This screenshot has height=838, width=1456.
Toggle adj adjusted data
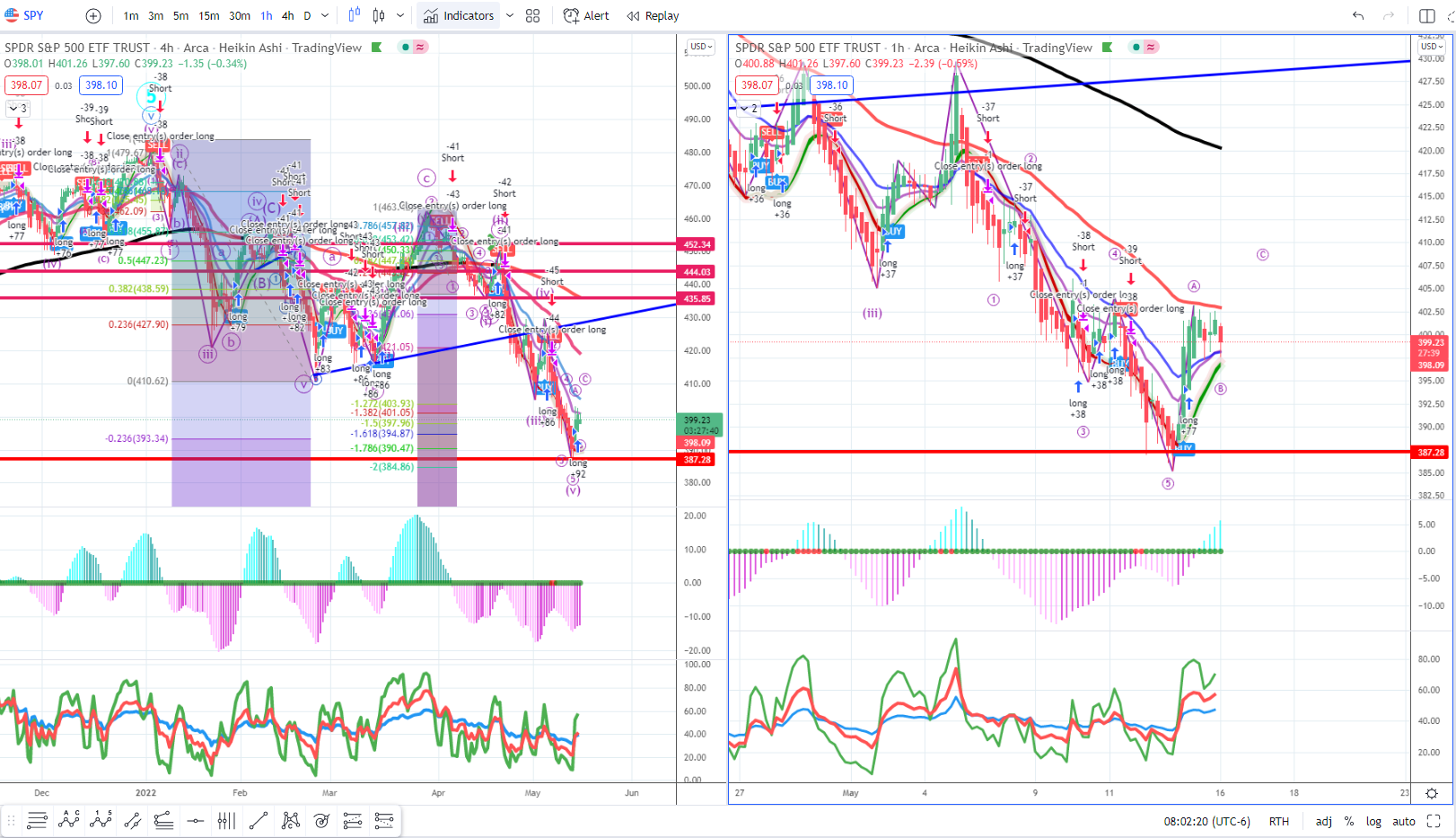click(x=1323, y=821)
